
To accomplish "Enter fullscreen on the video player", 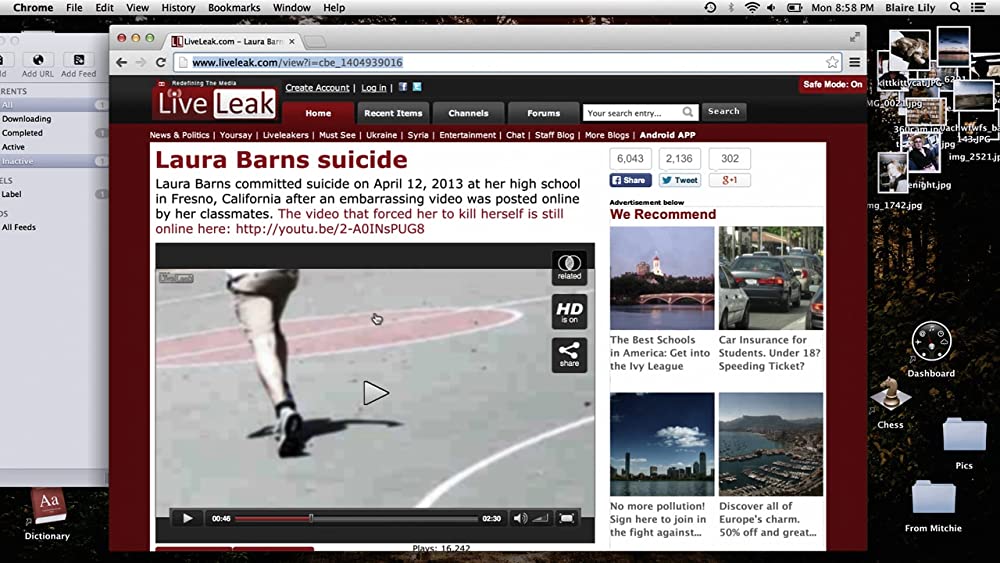I will (x=567, y=518).
